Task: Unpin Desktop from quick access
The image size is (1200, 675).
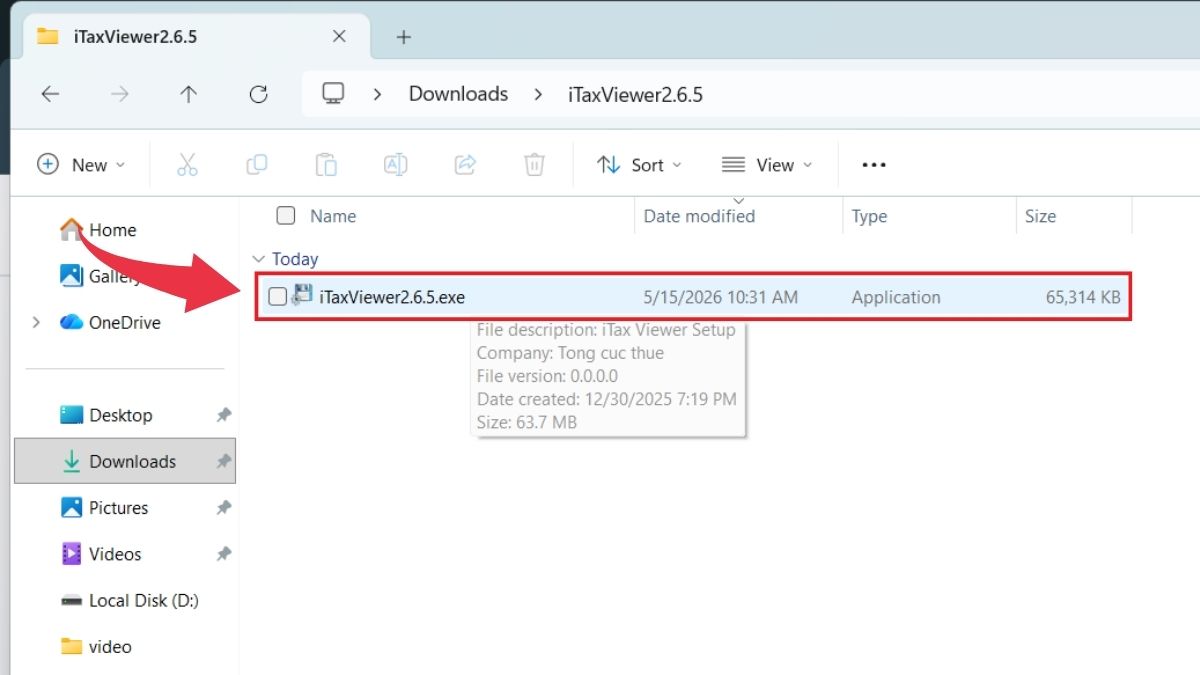Action: pos(224,415)
